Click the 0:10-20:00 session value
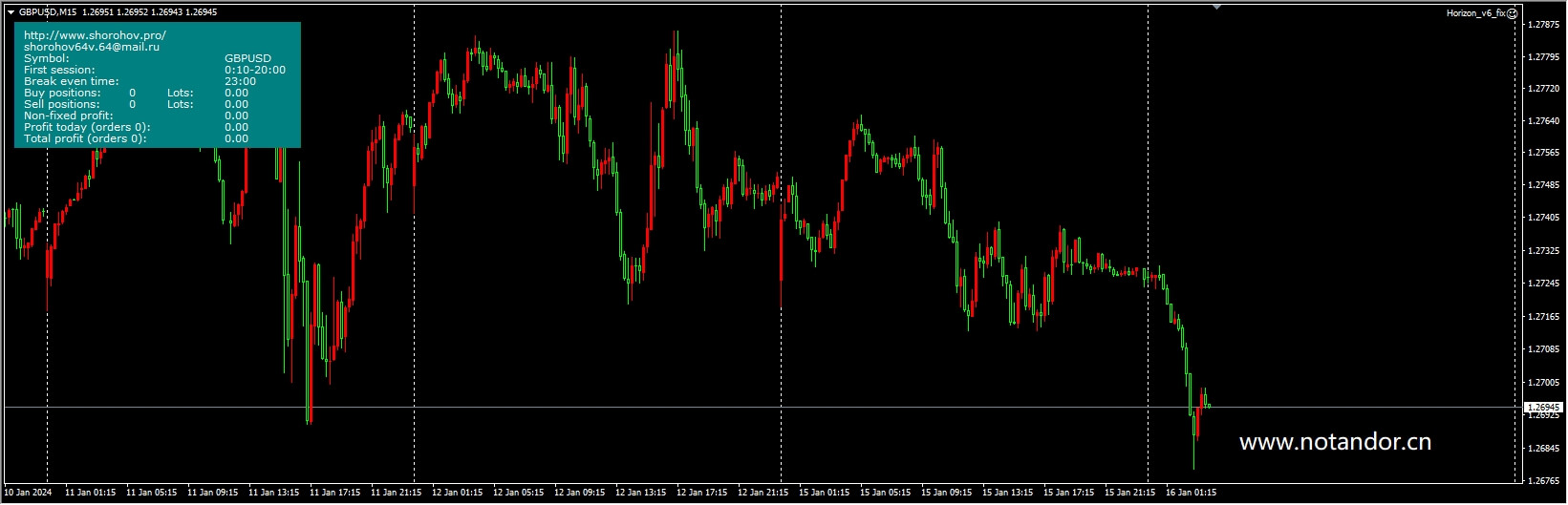 click(x=255, y=70)
